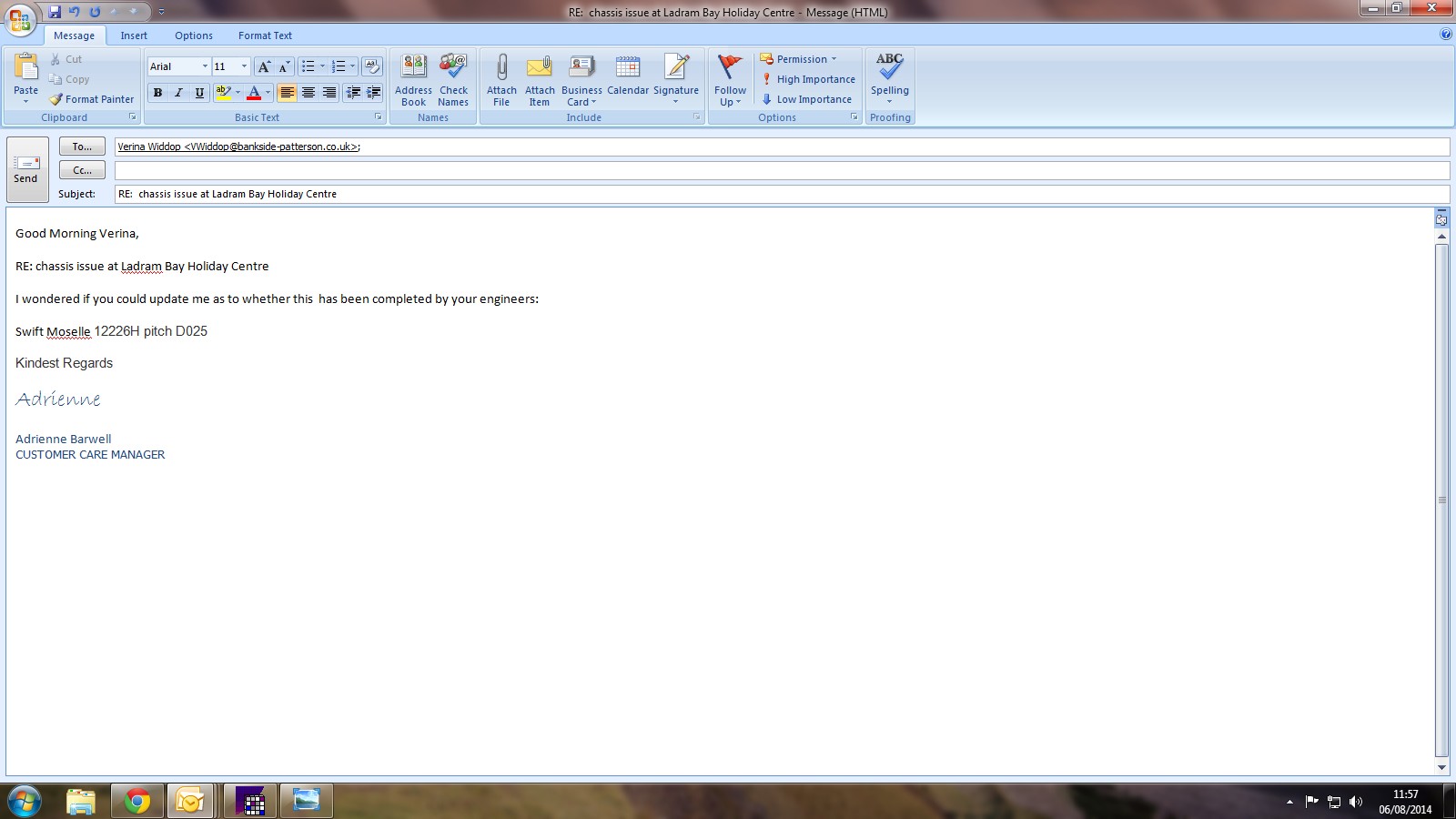Decrease the paragraph indent
Viewport: 1456px width, 819px height.
point(353,93)
